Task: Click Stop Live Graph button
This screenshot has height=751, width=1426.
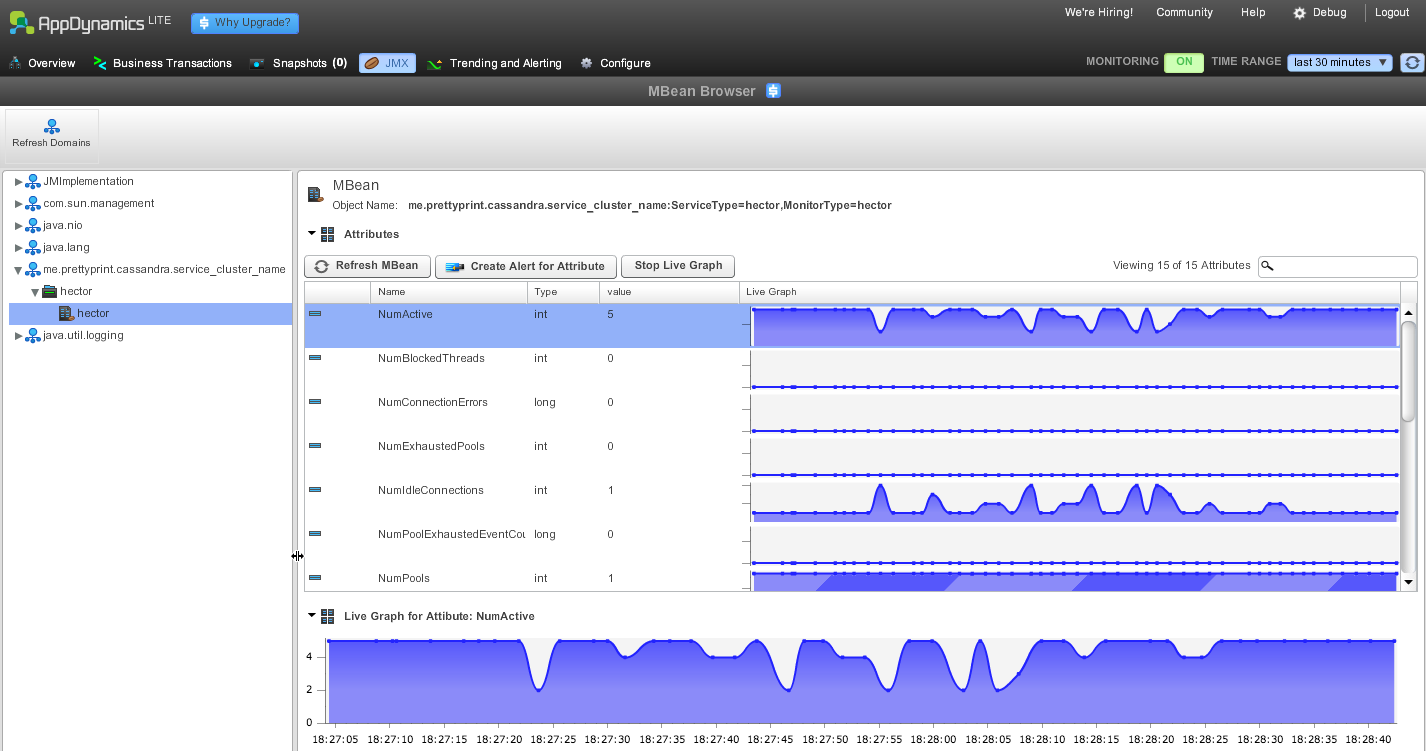Action: (678, 266)
